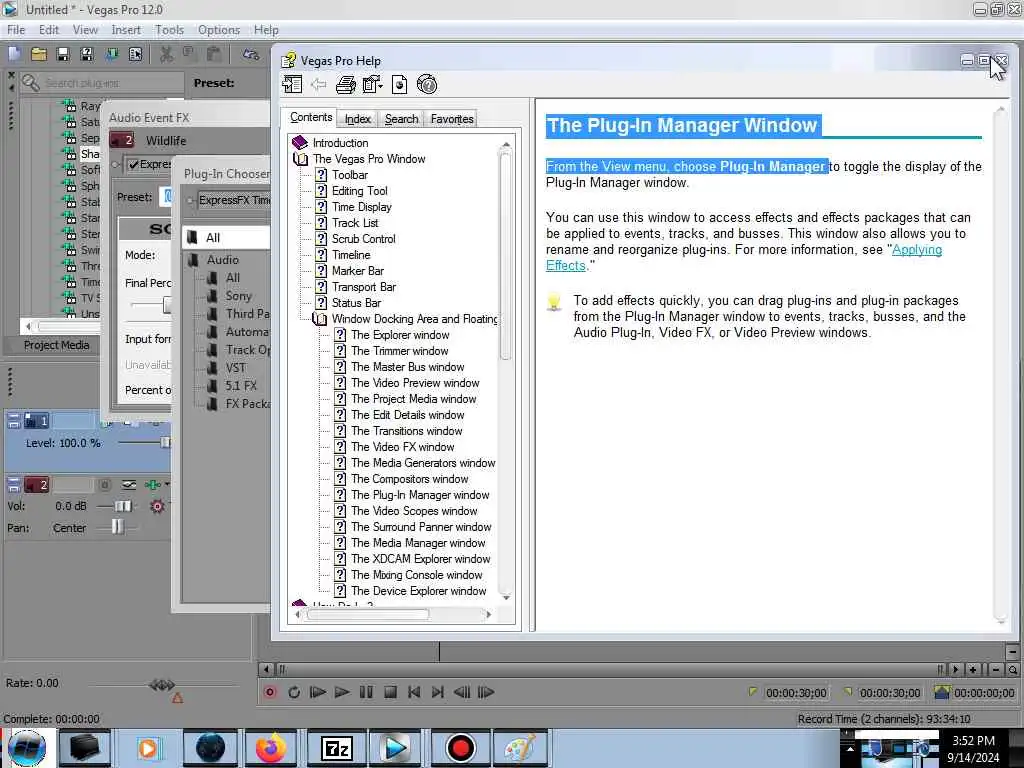This screenshot has width=1024, height=768.
Task: Click the Play button in transport bar
Action: pos(342,692)
